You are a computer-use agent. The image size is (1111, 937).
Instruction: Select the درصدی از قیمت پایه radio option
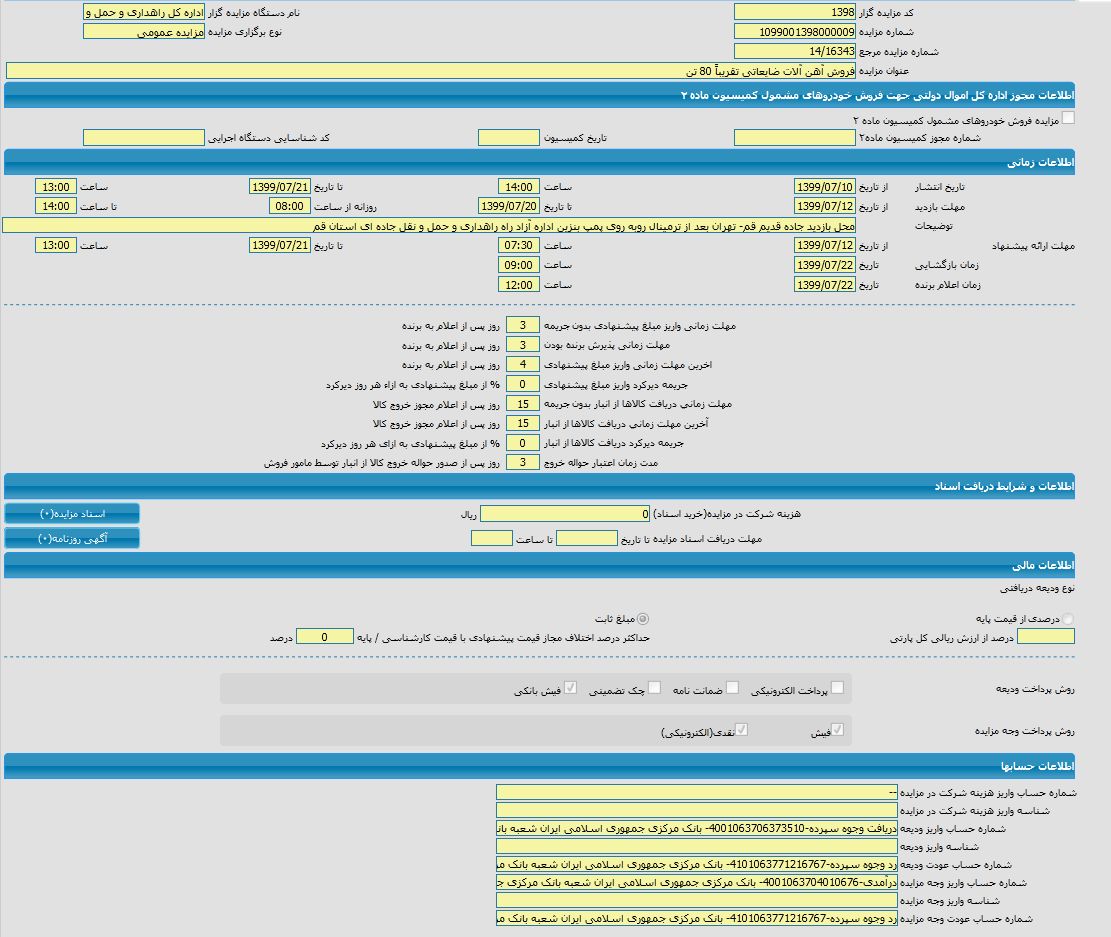(x=1068, y=619)
